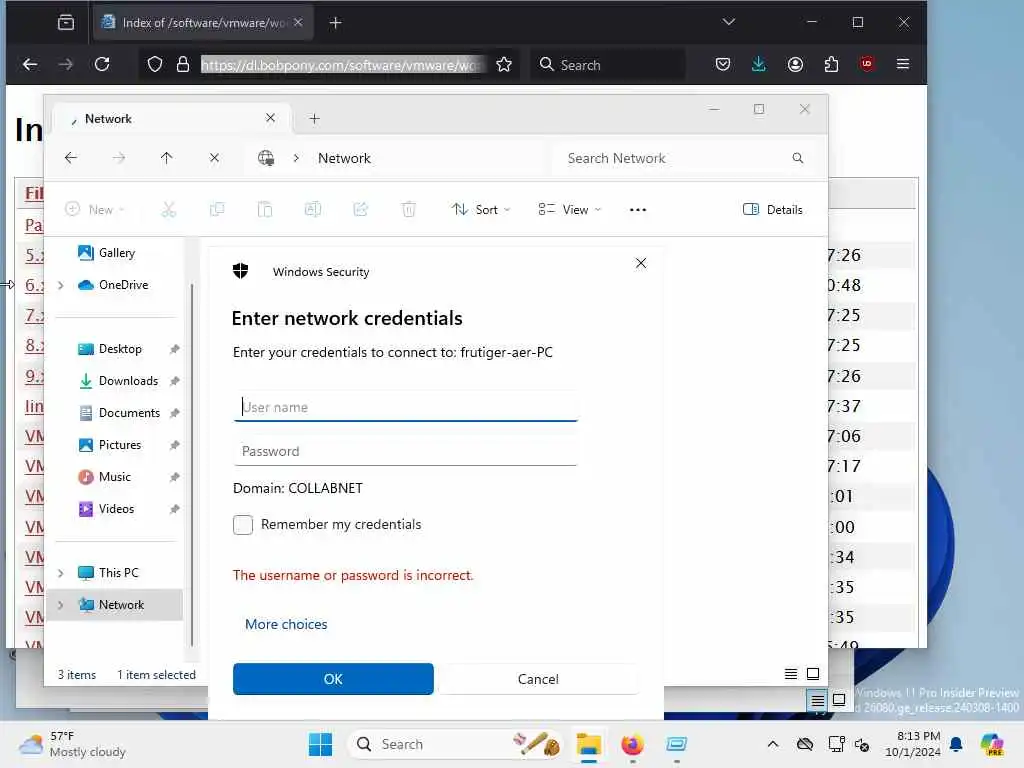Go back in File Explorer
This screenshot has width=1024, height=768.
coord(71,157)
